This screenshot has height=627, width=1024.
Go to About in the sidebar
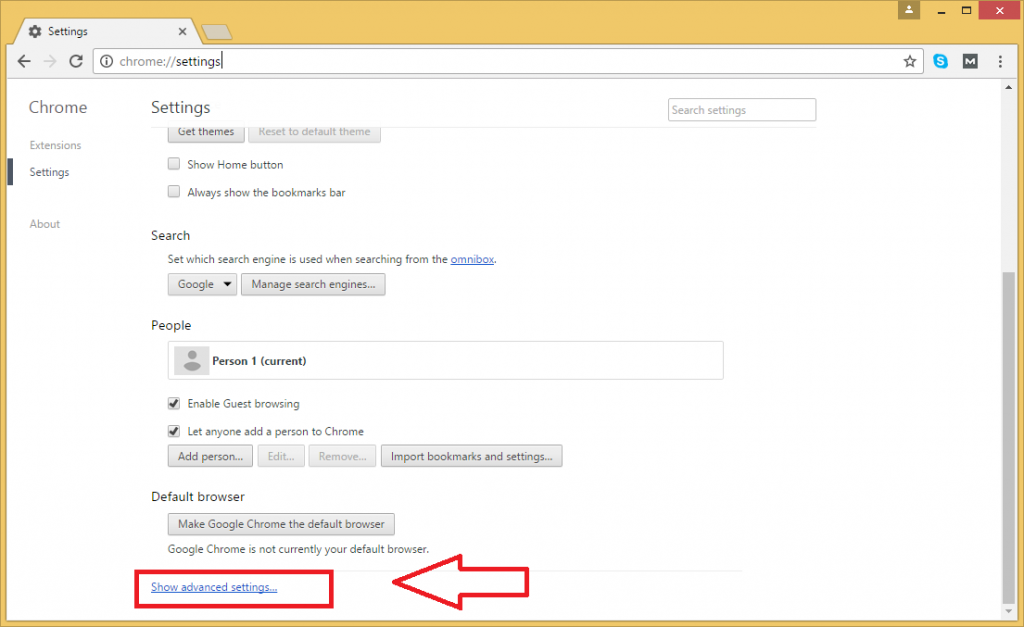coord(45,224)
